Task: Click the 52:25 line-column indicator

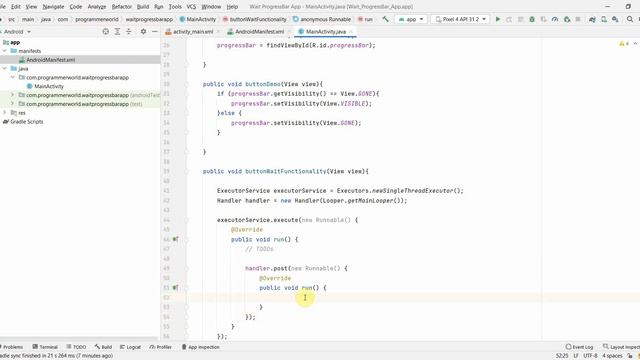Action: click(x=562, y=356)
